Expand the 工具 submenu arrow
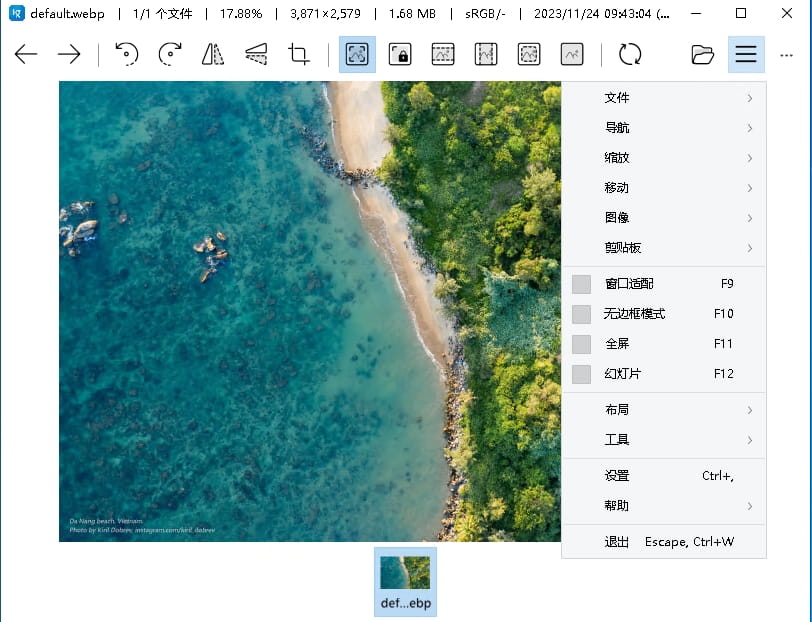 click(x=750, y=440)
